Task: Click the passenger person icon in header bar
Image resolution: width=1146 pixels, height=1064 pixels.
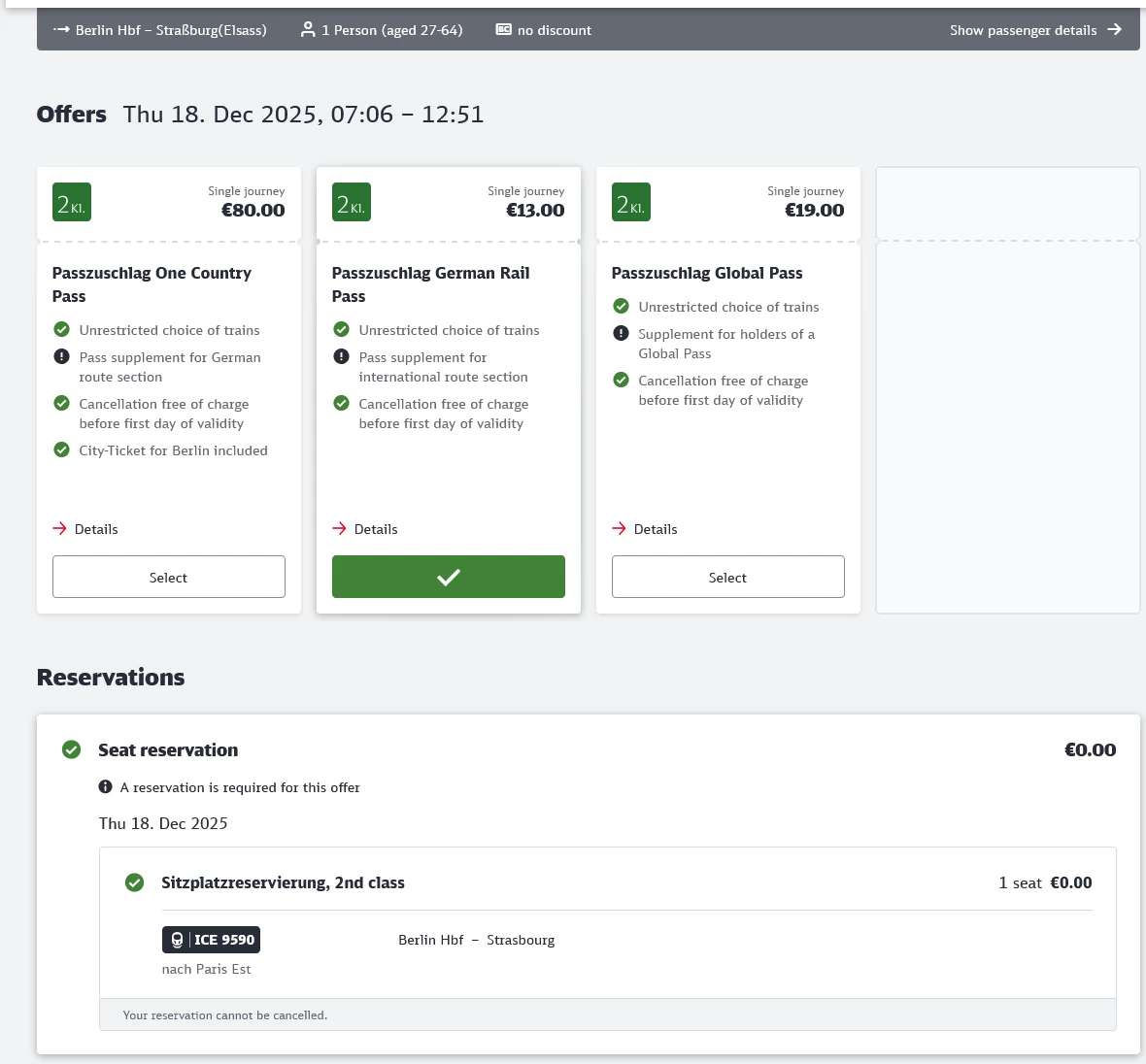Action: tap(308, 30)
